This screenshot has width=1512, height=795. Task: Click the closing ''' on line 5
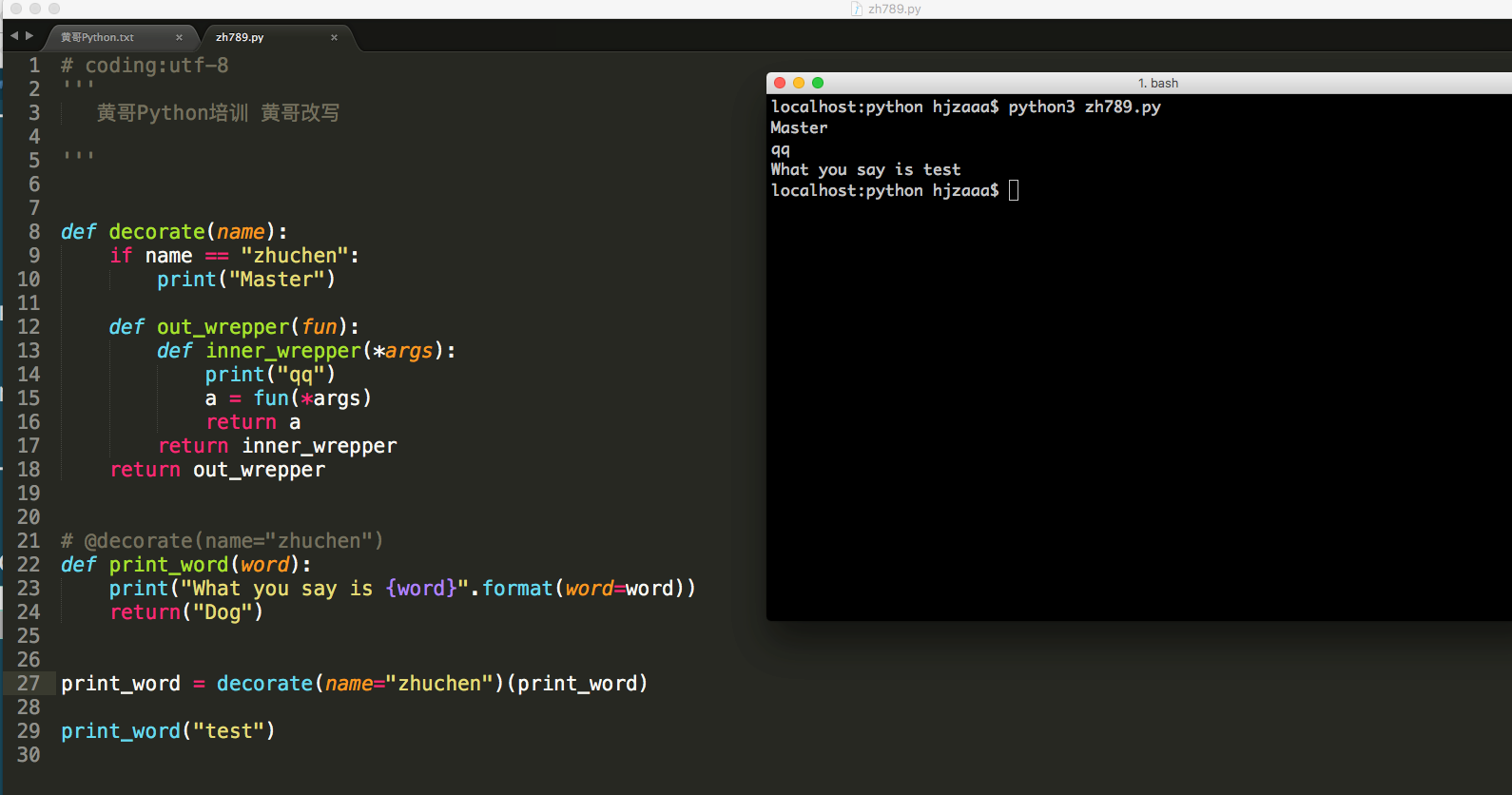pyautogui.click(x=78, y=156)
